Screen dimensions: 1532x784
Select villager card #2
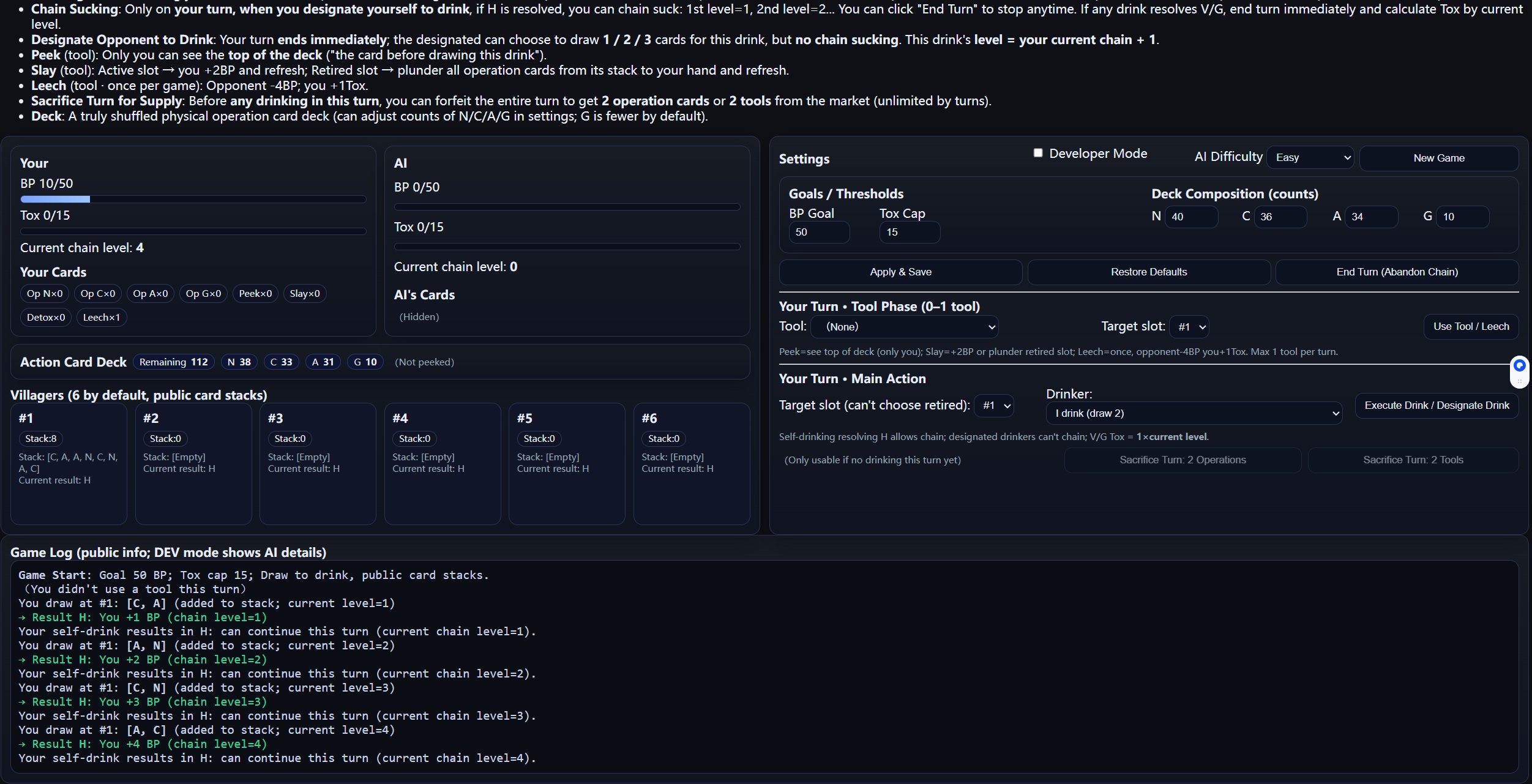pyautogui.click(x=193, y=463)
